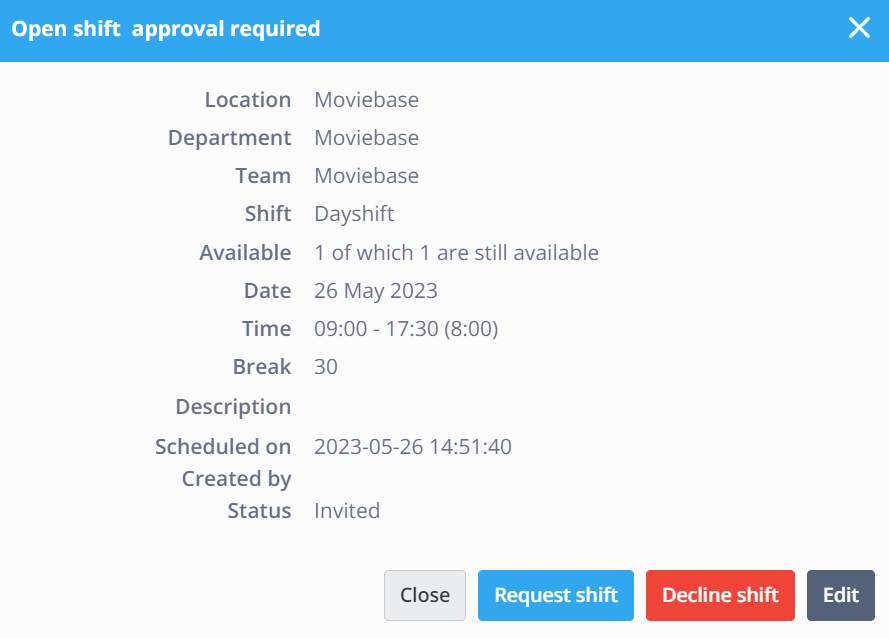889x638 pixels.
Task: Click the Invited status value
Action: [x=347, y=511]
